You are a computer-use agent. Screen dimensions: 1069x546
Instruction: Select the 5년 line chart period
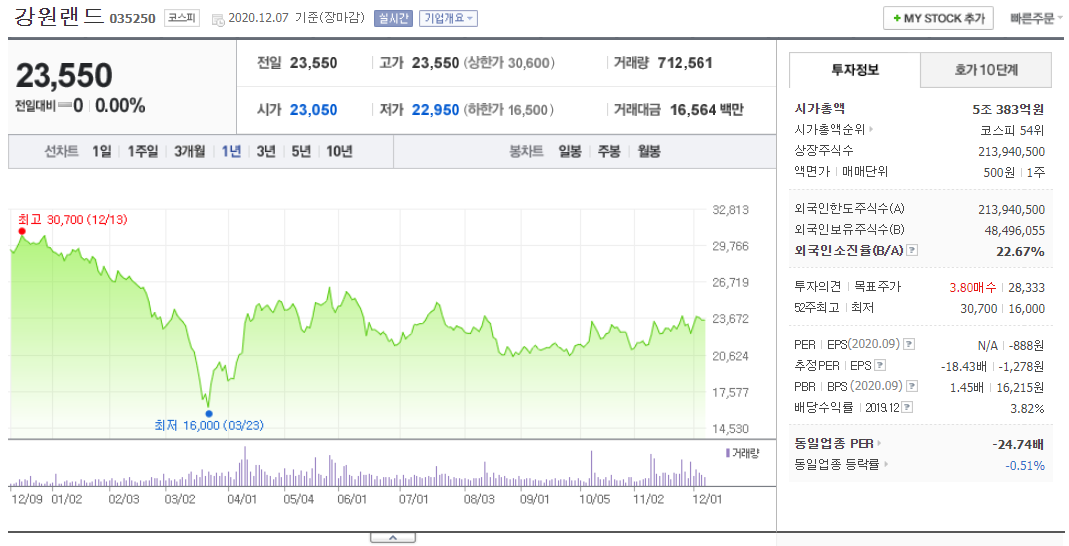(x=301, y=151)
